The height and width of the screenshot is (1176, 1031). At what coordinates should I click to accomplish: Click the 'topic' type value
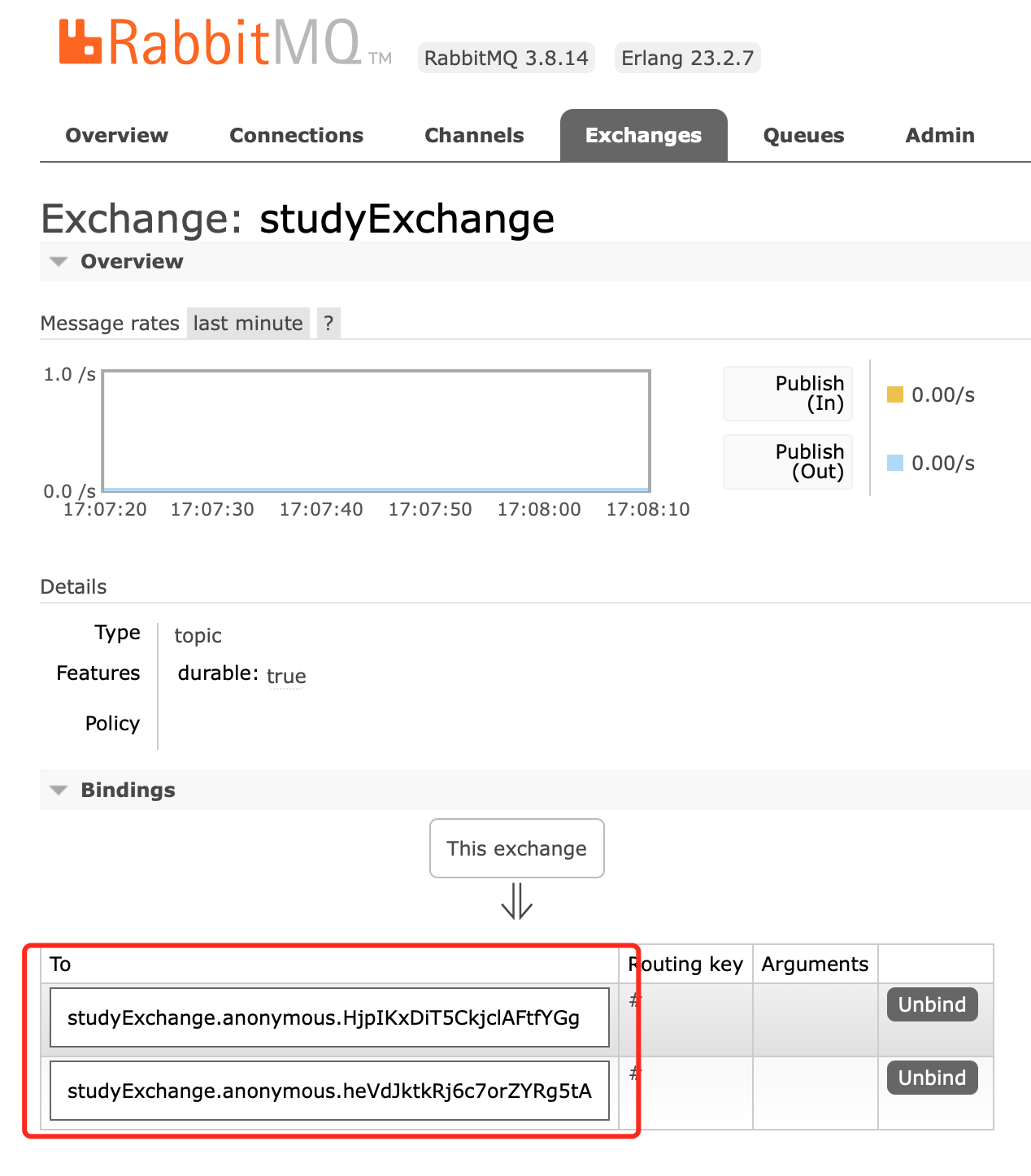198,635
